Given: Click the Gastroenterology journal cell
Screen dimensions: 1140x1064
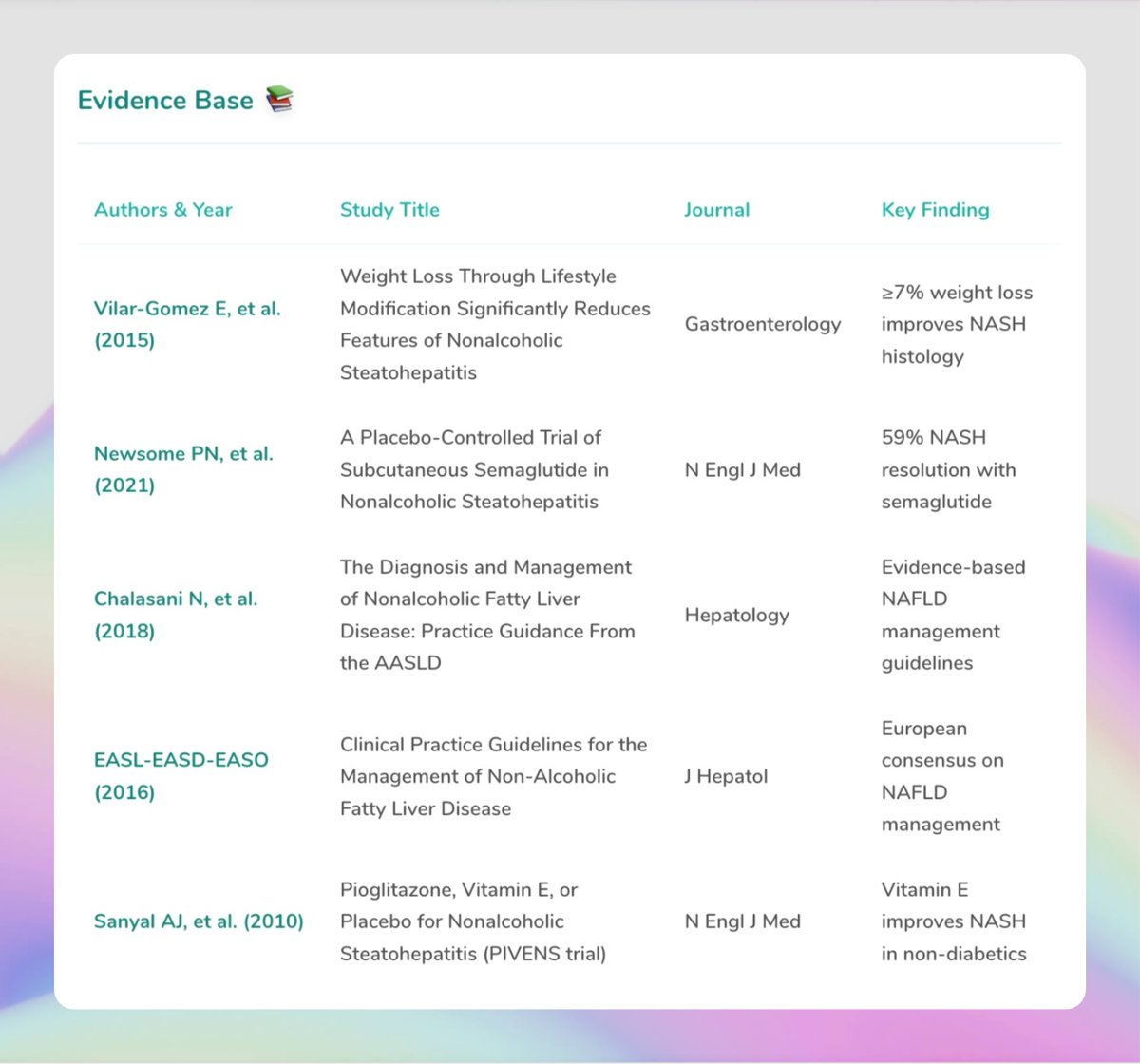Looking at the screenshot, I should (763, 324).
